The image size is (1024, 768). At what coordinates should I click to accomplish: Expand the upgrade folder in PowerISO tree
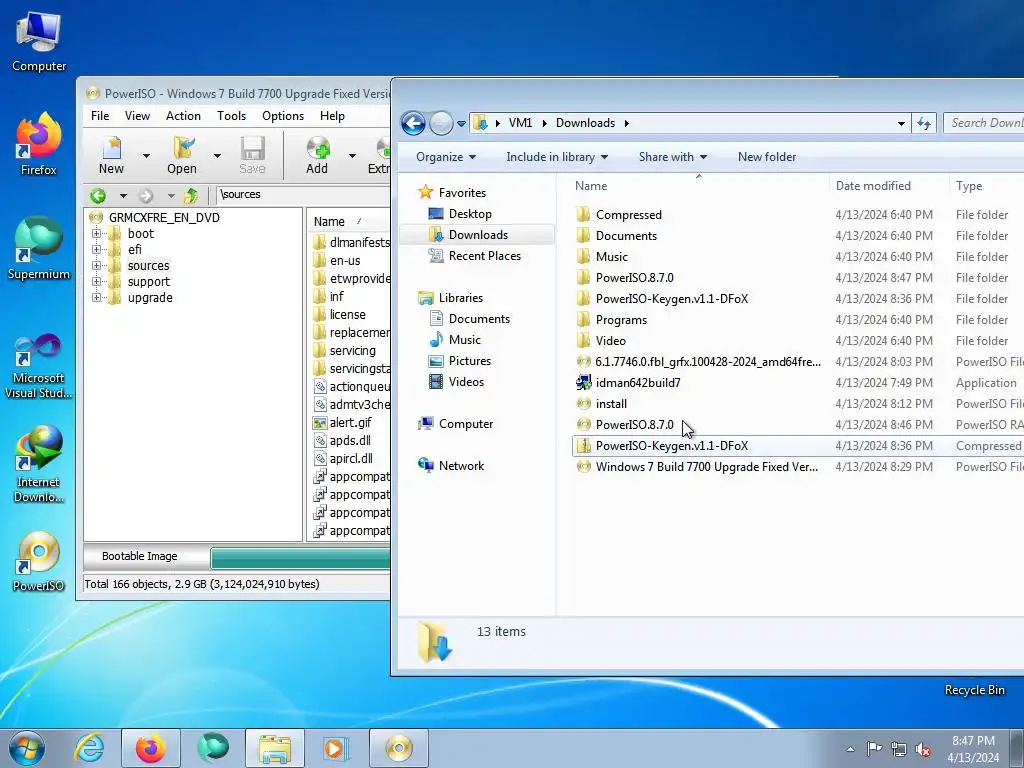tap(97, 298)
